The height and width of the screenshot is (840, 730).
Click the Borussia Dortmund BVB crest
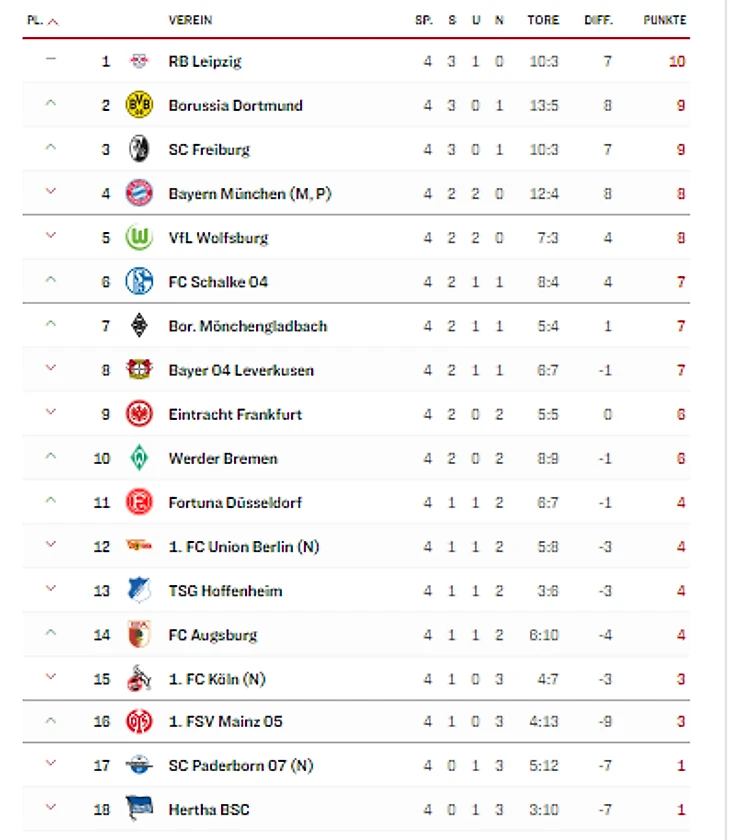pyautogui.click(x=139, y=104)
